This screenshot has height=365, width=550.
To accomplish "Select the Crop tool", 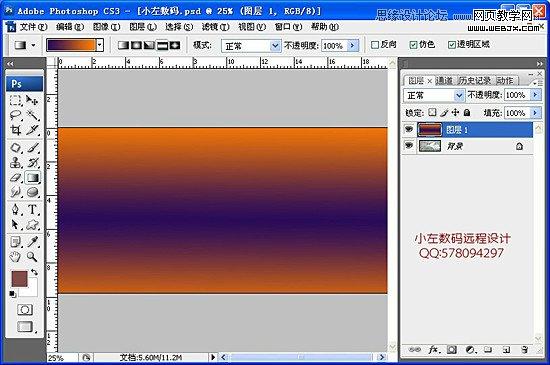I will [x=15, y=130].
